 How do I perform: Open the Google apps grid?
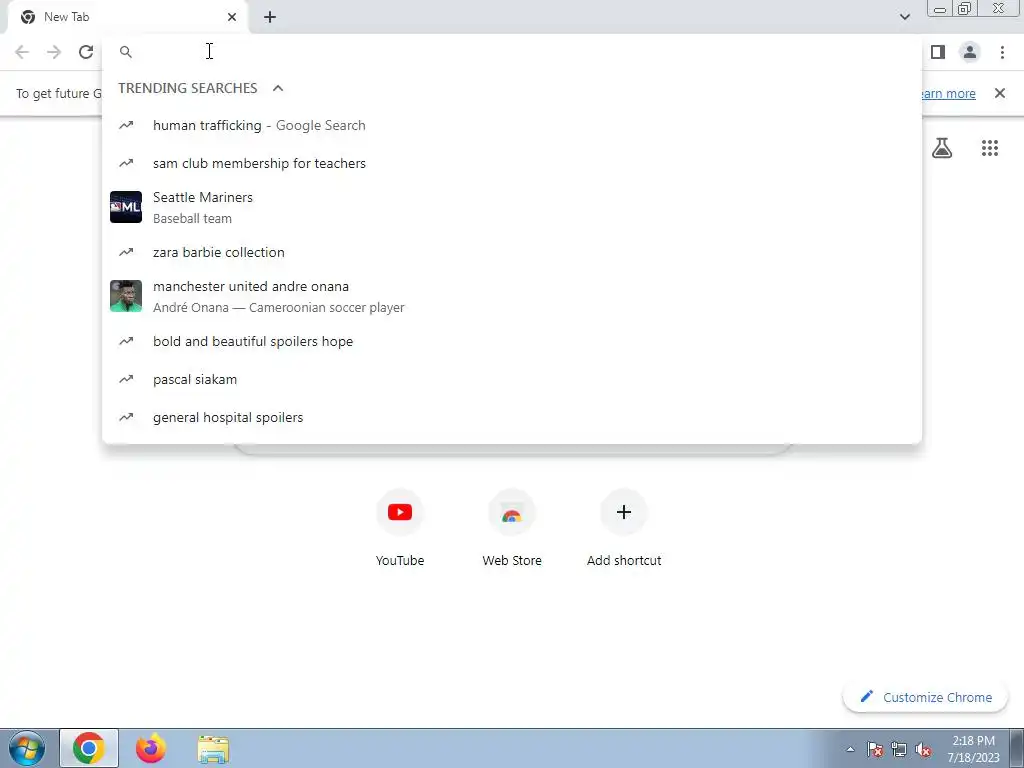click(990, 148)
